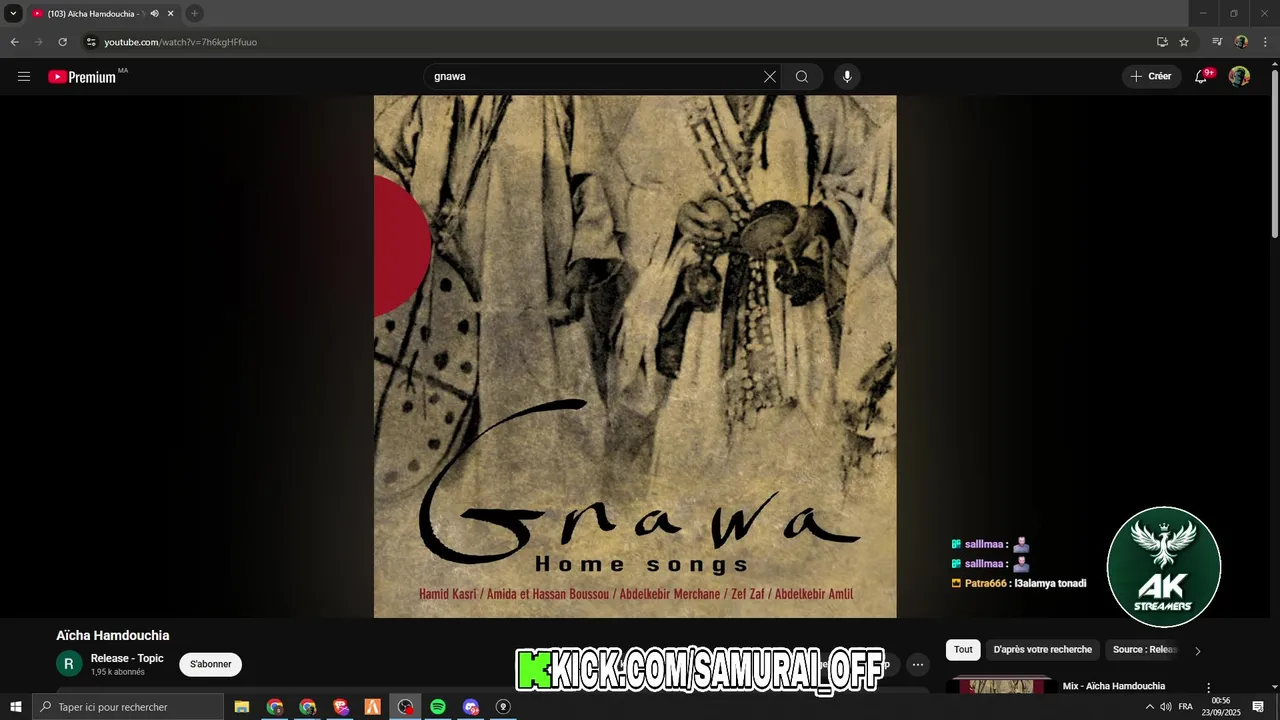The width and height of the screenshot is (1280, 720).
Task: Open the tab search dropdown arrow
Action: (x=14, y=13)
